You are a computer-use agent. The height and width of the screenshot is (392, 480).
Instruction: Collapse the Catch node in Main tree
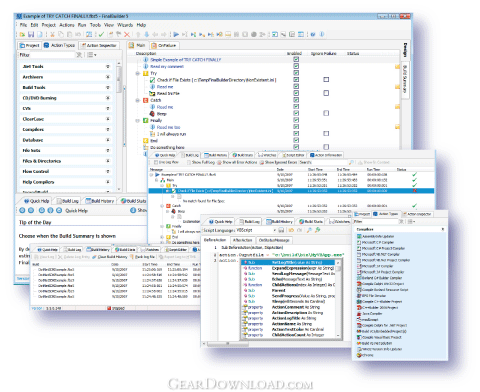137,100
